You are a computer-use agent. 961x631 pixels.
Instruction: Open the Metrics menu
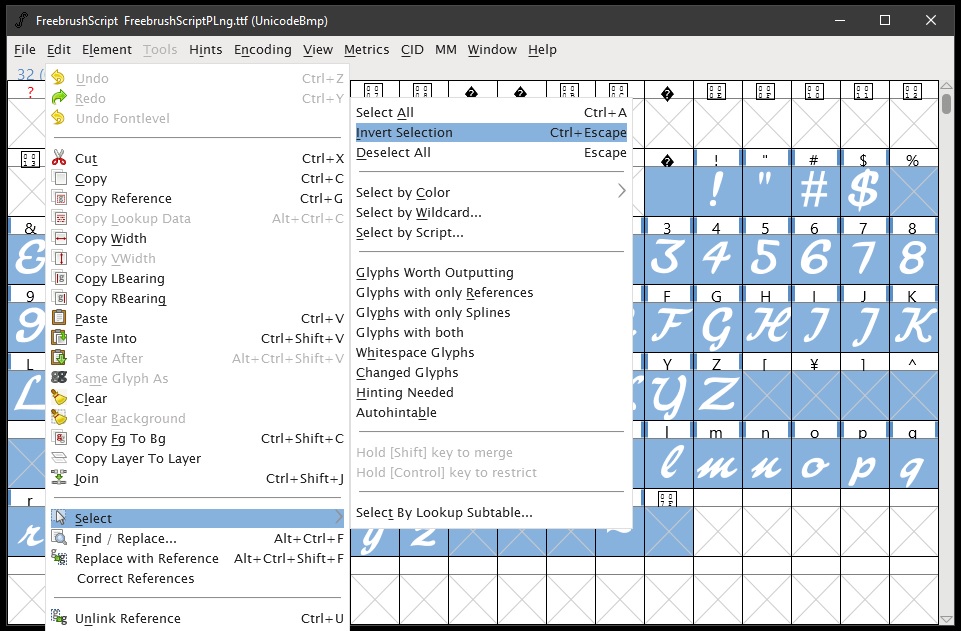366,50
